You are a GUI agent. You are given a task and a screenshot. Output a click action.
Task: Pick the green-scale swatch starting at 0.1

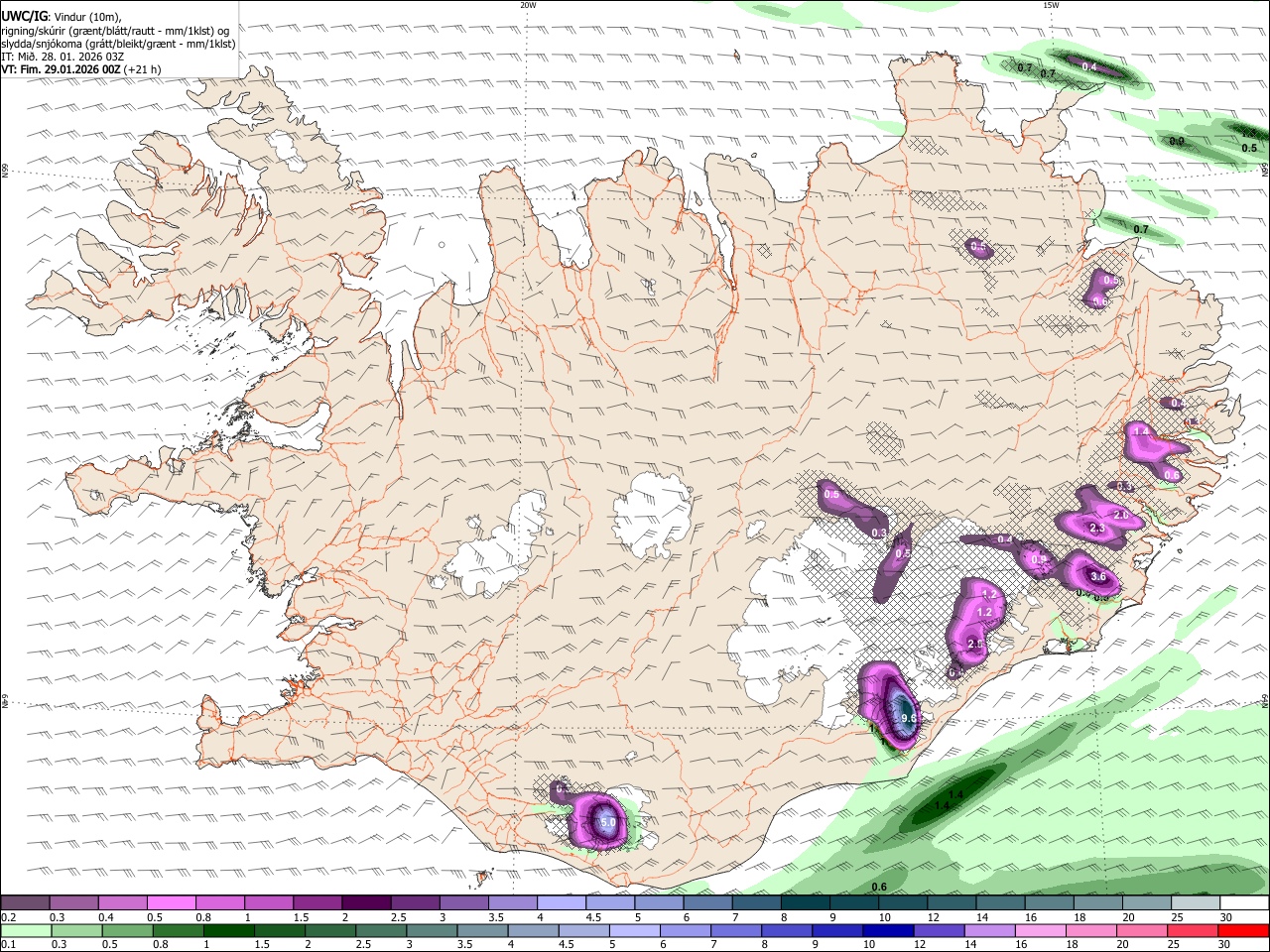pos(26,931)
